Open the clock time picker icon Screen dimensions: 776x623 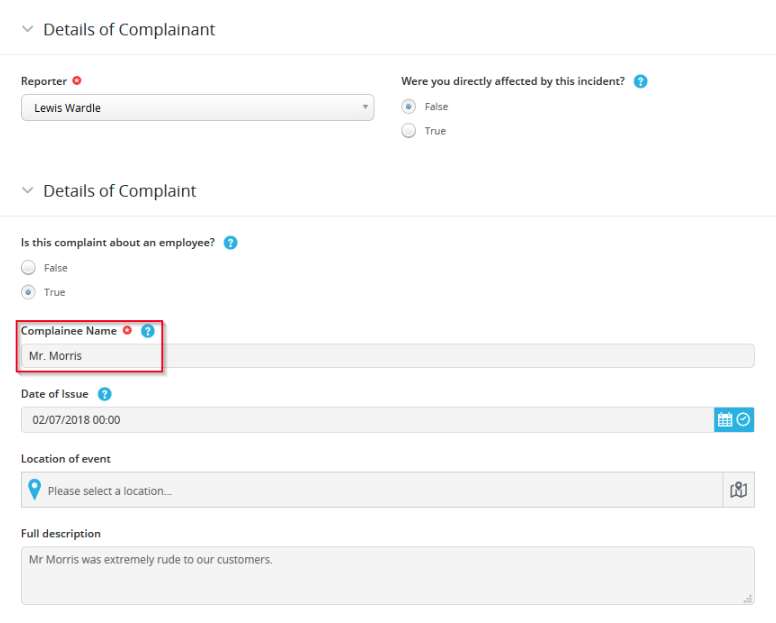coord(743,420)
